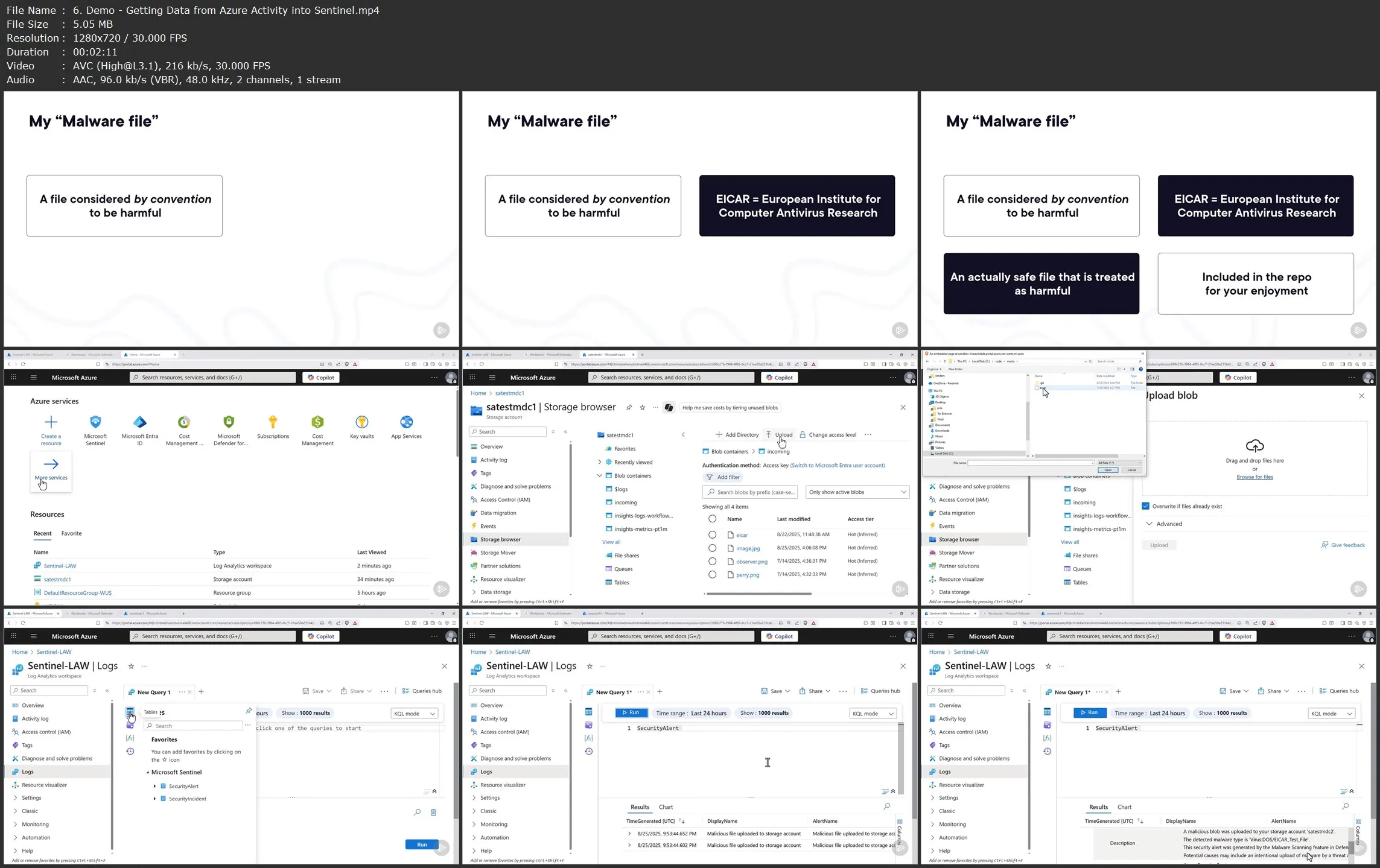Image resolution: width=1380 pixels, height=868 pixels.
Task: Open Microsoft Sentinel icon in Azure services
Action: [x=95, y=422]
